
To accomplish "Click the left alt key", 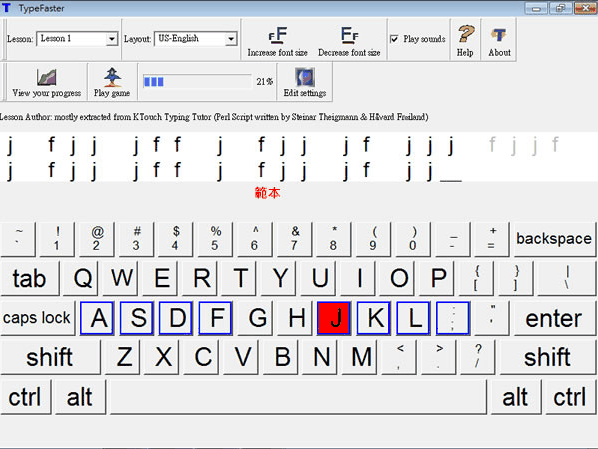I will tap(80, 397).
